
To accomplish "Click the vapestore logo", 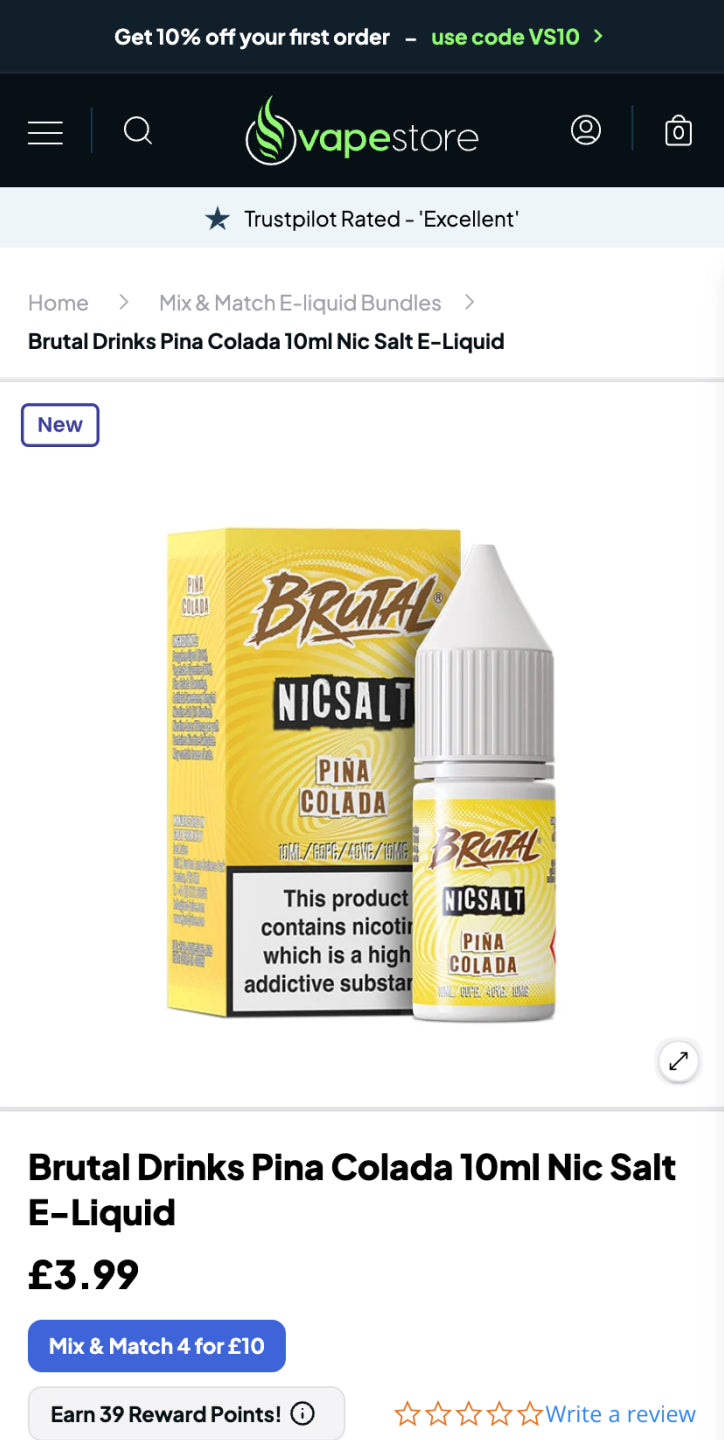I will pos(362,131).
